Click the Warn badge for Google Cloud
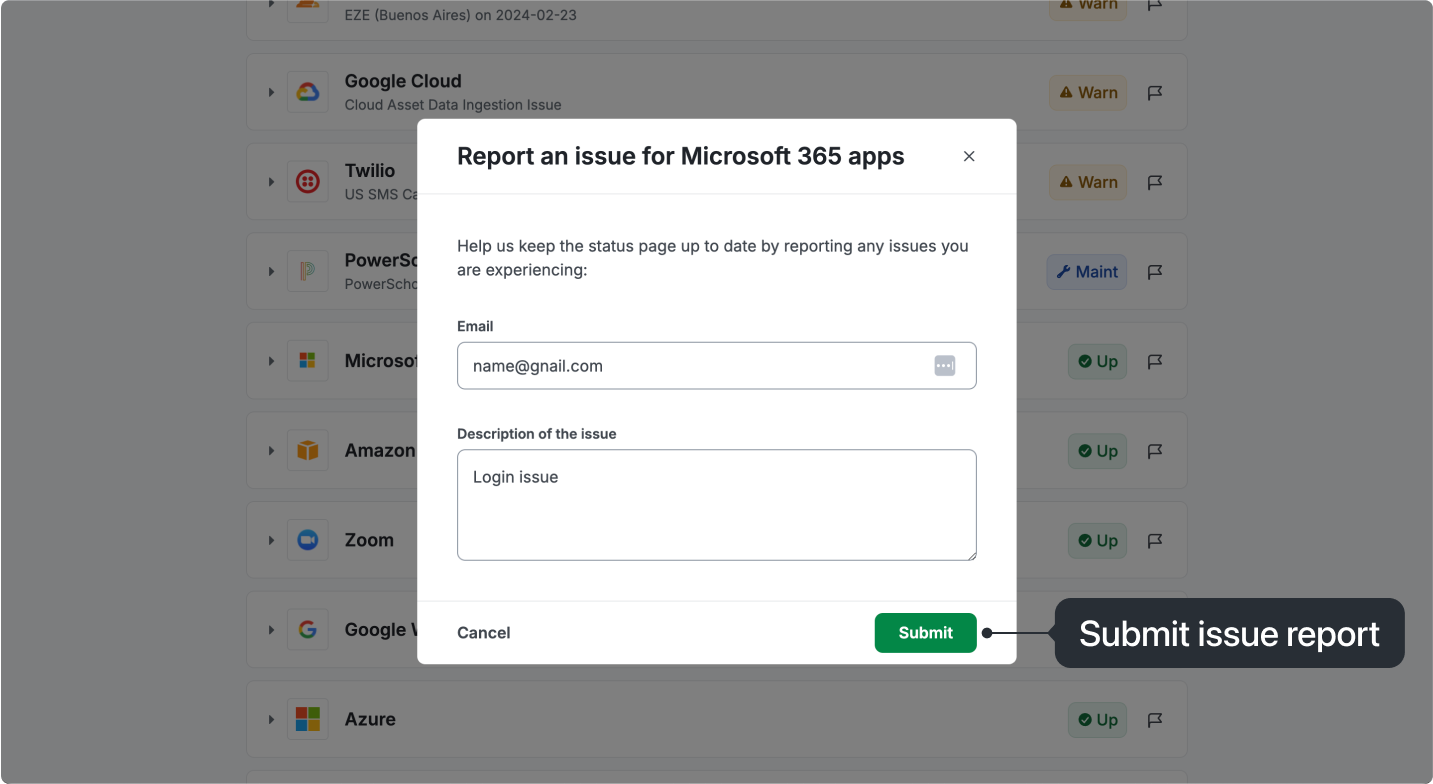Viewport: 1433px width, 784px height. click(x=1088, y=93)
